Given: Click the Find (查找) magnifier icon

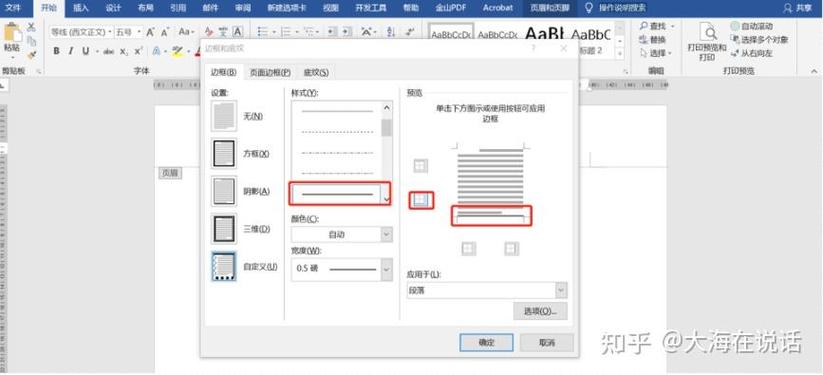Looking at the screenshot, I should coord(643,26).
